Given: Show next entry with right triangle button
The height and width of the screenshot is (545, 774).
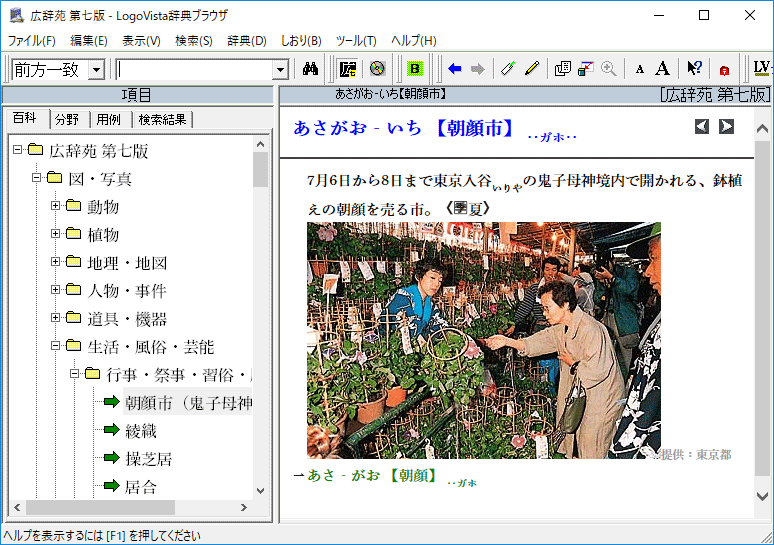Looking at the screenshot, I should click(726, 127).
